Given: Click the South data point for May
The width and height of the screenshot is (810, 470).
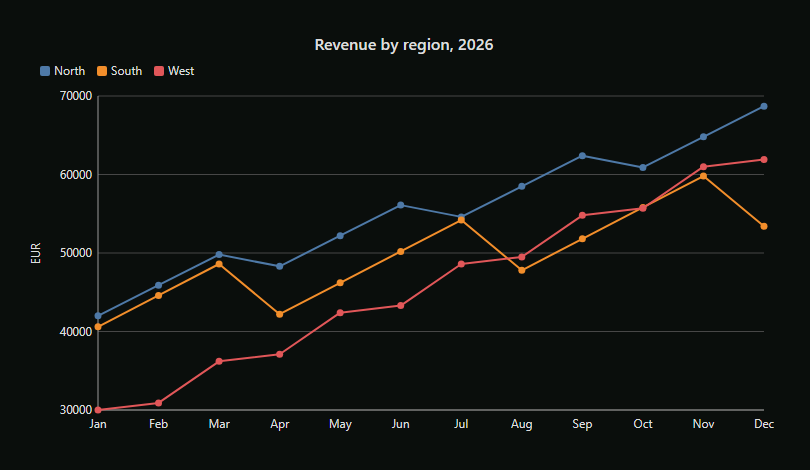Looking at the screenshot, I should coord(340,283).
